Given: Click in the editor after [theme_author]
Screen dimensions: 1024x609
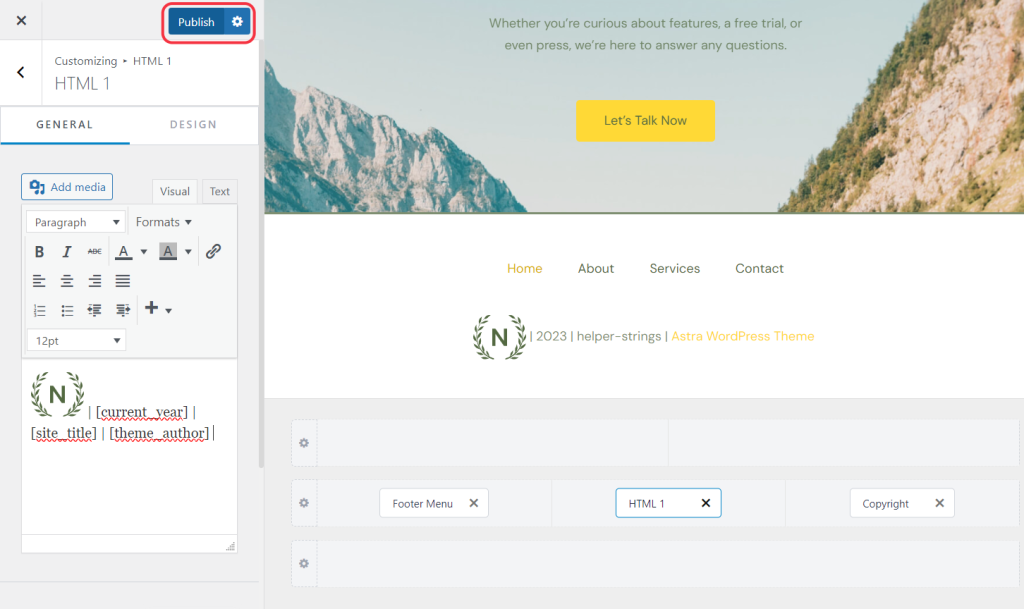Looking at the screenshot, I should point(214,433).
